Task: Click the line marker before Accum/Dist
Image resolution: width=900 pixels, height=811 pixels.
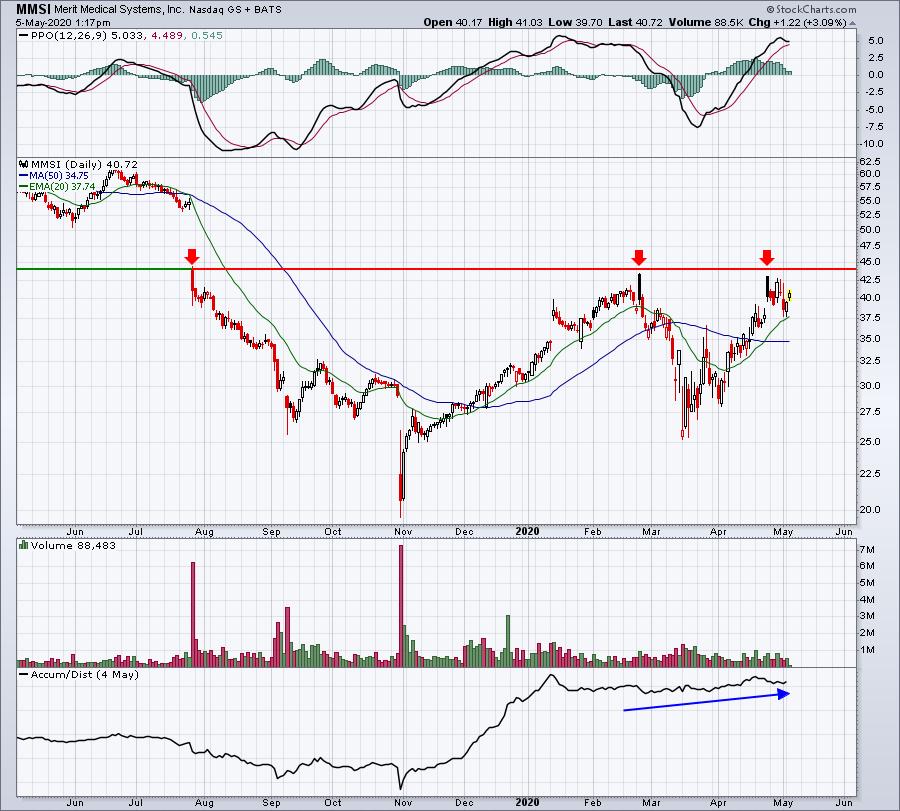Action: pos(23,675)
